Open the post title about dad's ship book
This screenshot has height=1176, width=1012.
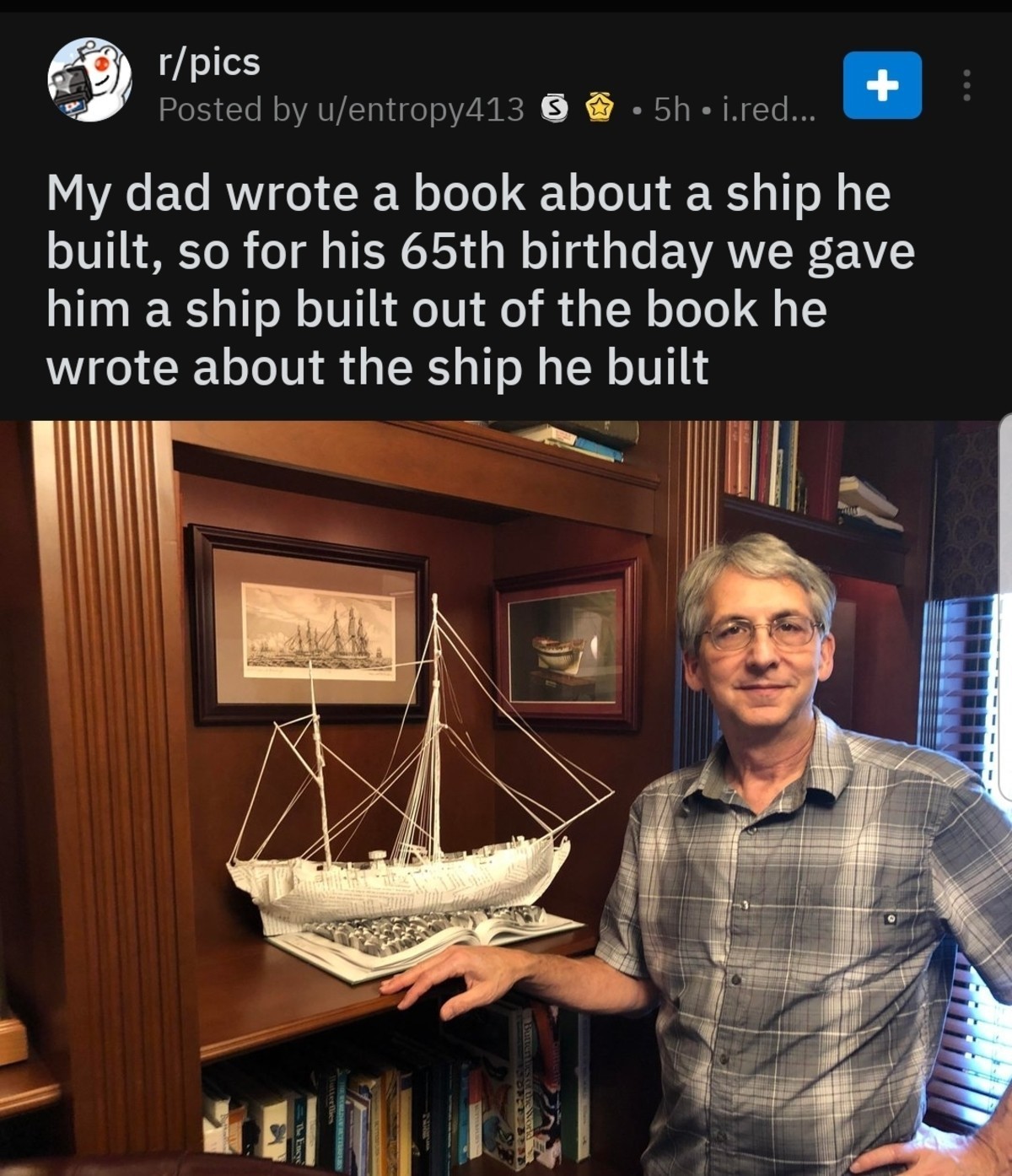point(481,280)
